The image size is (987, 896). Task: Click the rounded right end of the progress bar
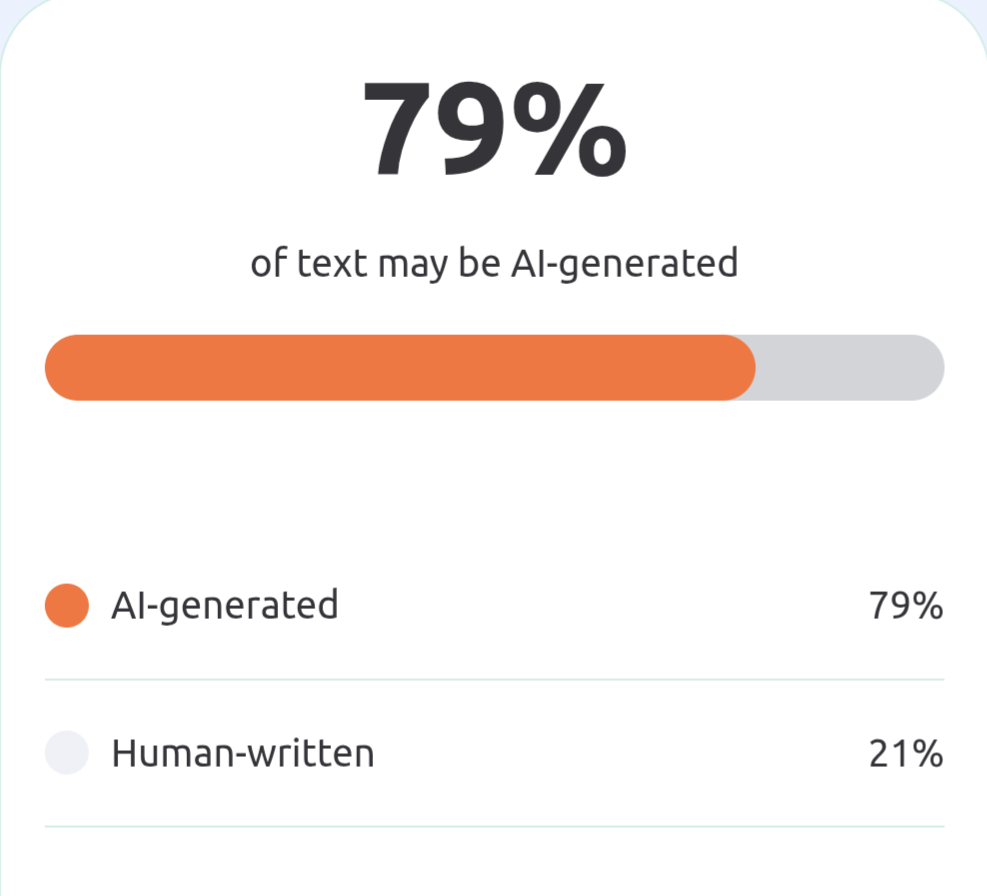(926, 368)
